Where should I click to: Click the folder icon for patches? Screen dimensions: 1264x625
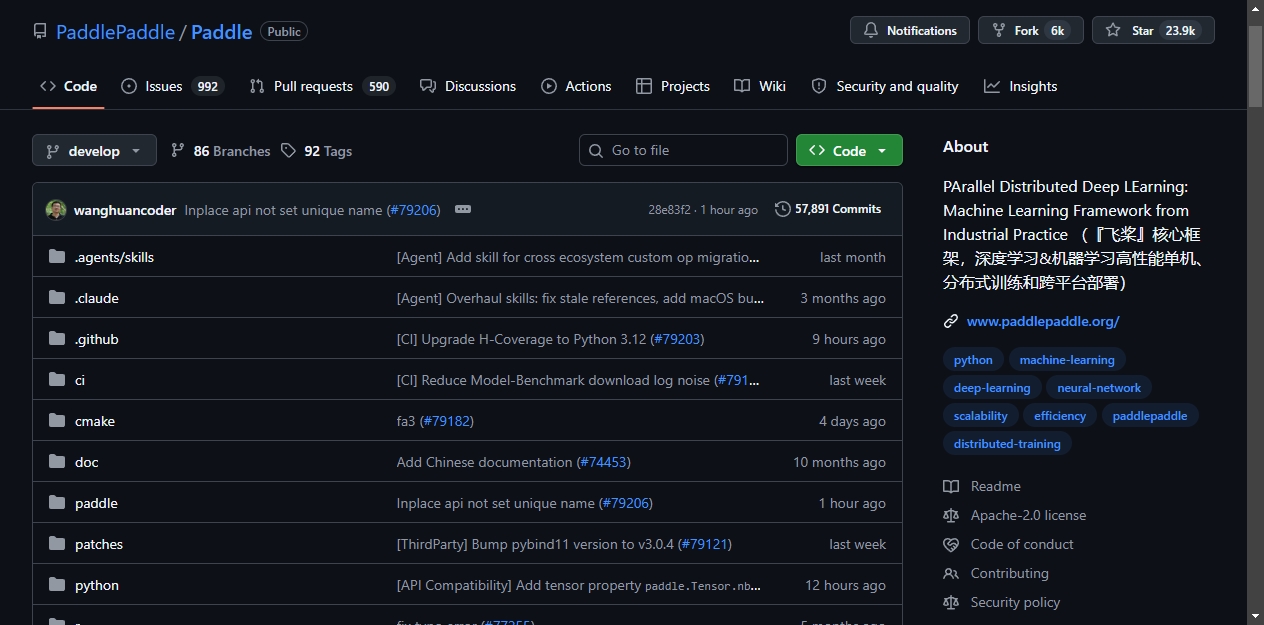(x=57, y=544)
